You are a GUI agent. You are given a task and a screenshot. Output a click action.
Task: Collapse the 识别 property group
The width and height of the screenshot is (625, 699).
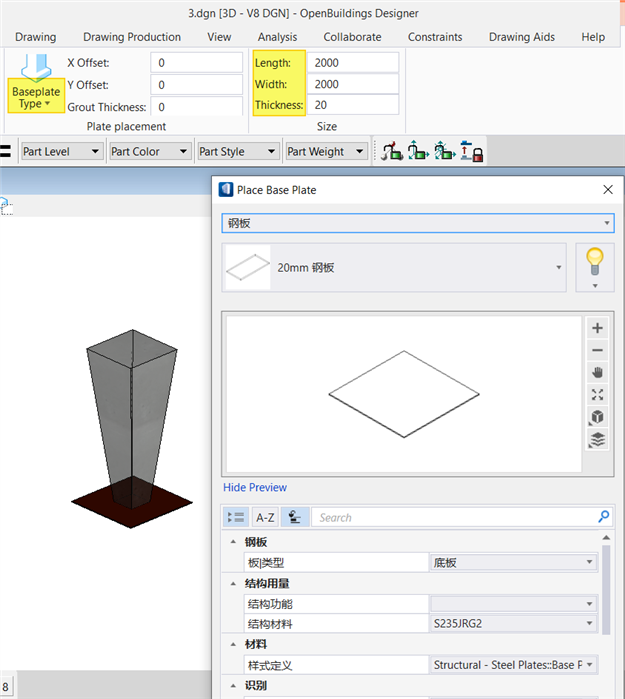coord(233,686)
